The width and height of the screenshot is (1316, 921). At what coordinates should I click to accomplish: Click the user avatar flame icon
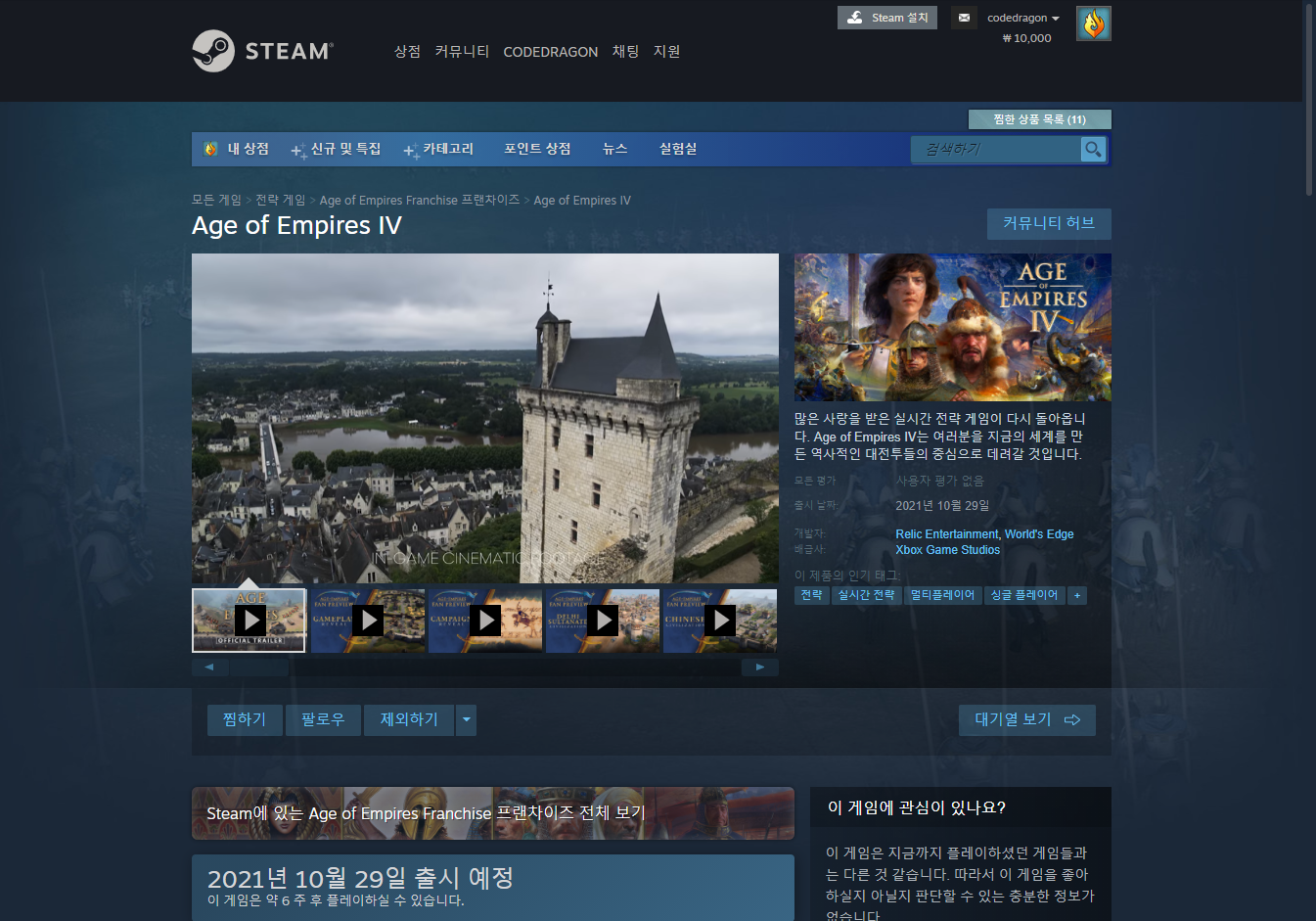pyautogui.click(x=1093, y=23)
